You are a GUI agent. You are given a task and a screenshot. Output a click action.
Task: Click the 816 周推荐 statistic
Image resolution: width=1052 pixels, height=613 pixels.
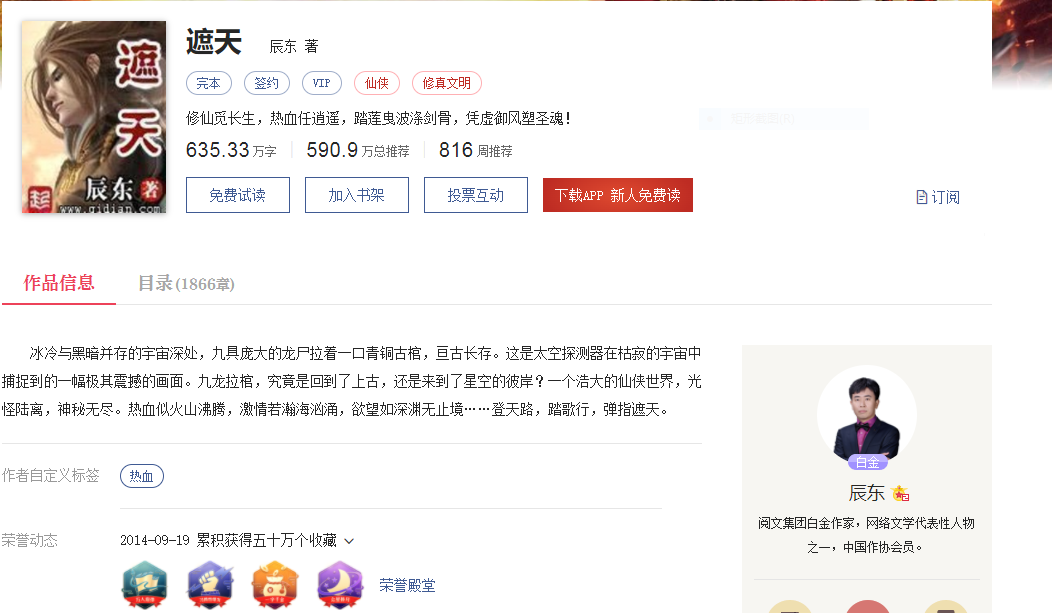tap(476, 150)
